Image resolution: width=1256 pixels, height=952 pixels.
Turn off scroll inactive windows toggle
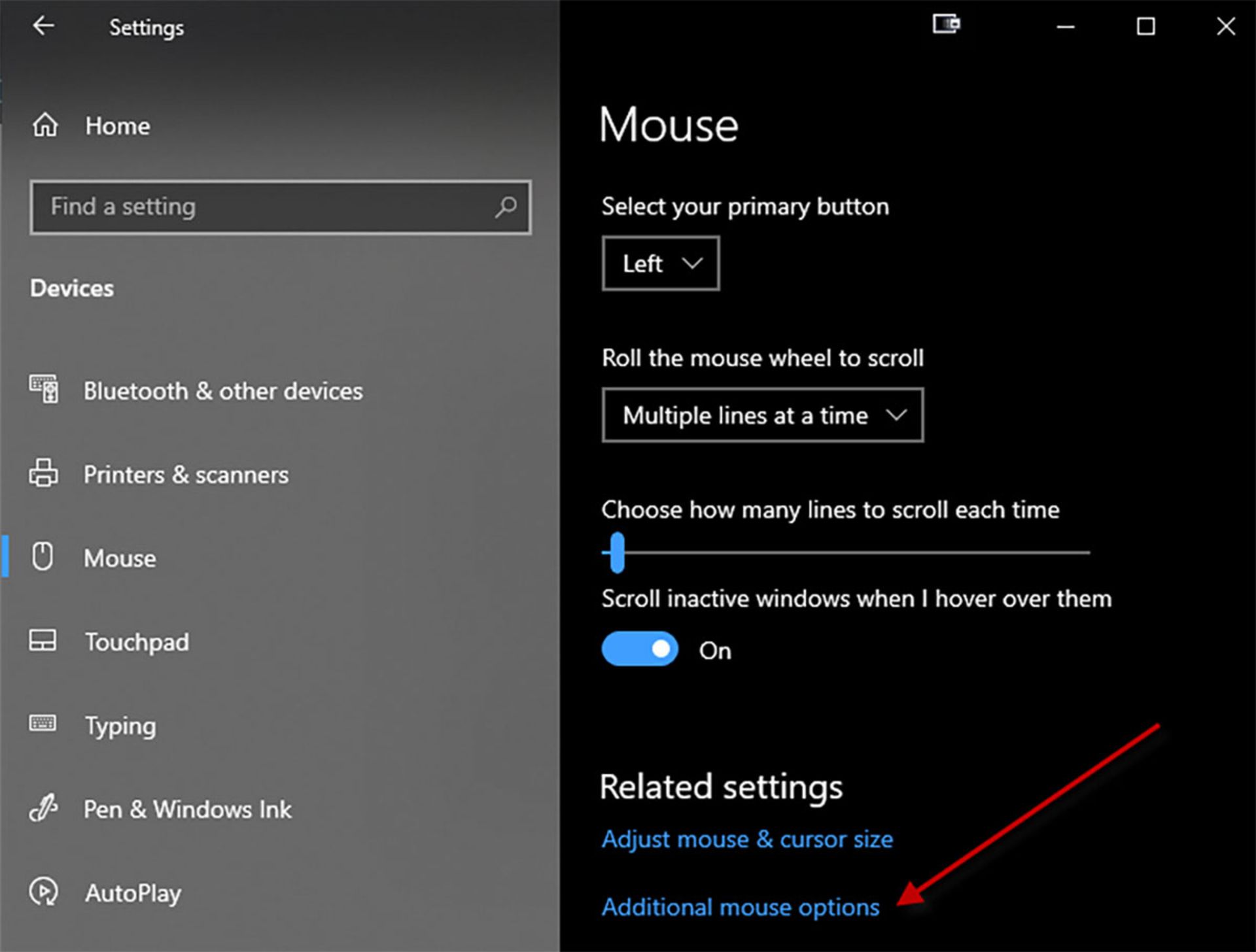click(639, 649)
